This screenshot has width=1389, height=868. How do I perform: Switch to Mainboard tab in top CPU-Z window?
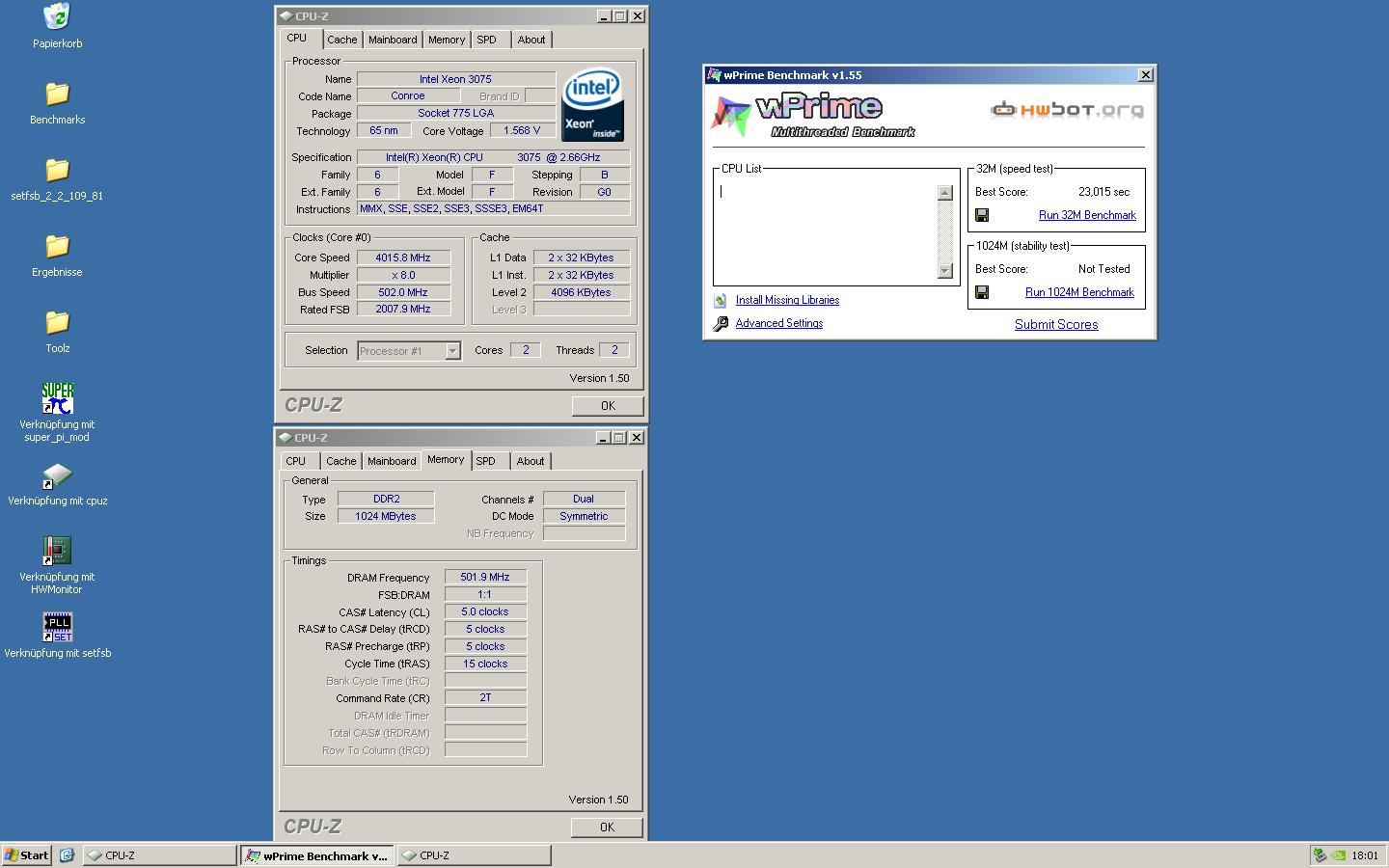tap(393, 40)
